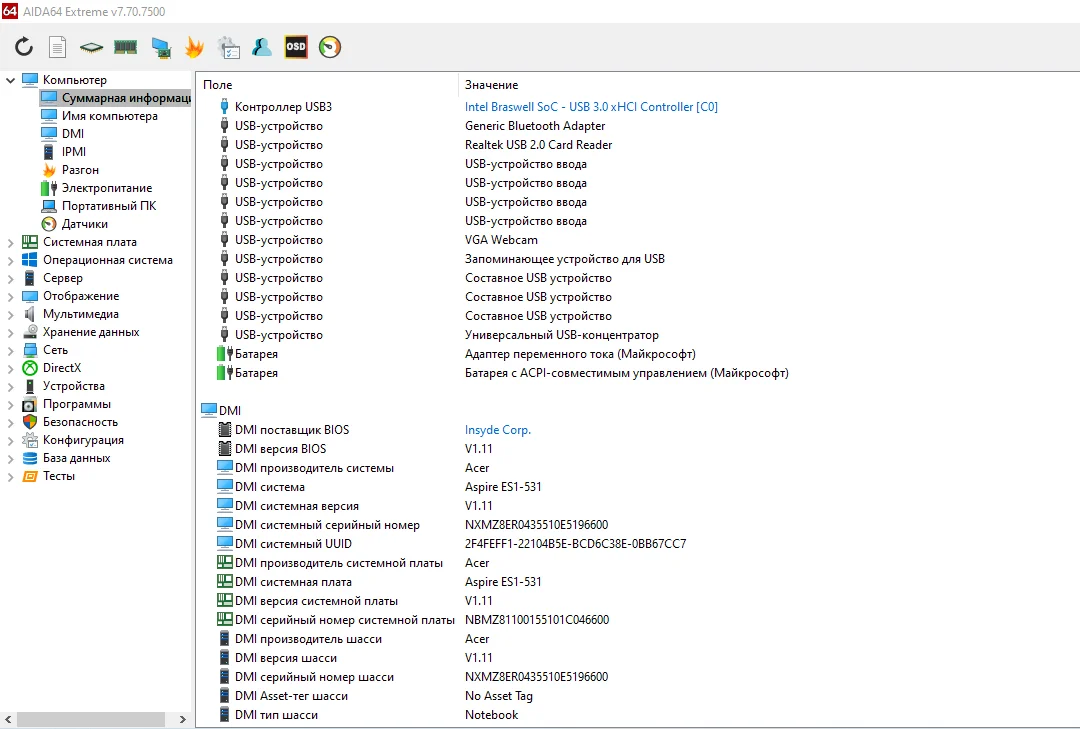Viewport: 1080px width, 729px height.
Task: Select DMI производитель шасси row
Action: (638, 639)
